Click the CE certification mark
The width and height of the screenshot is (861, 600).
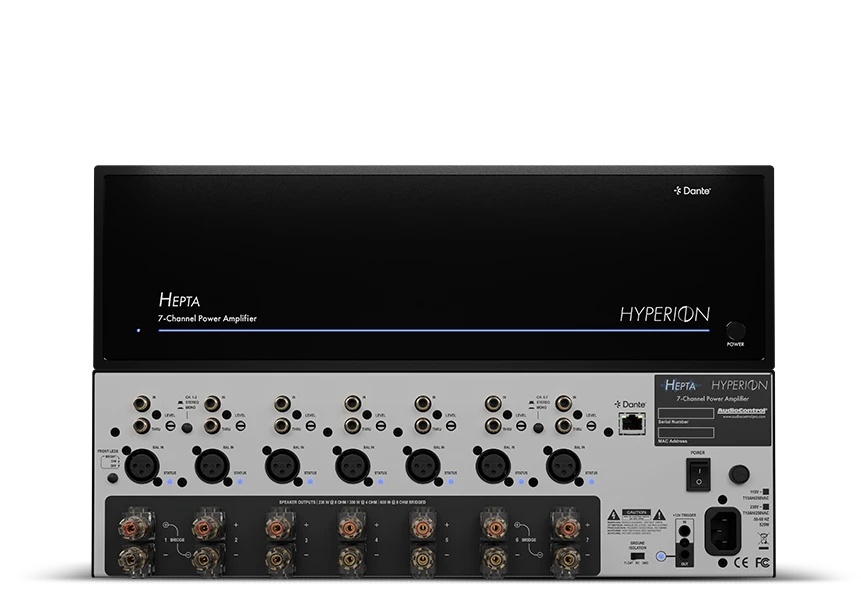pos(741,562)
